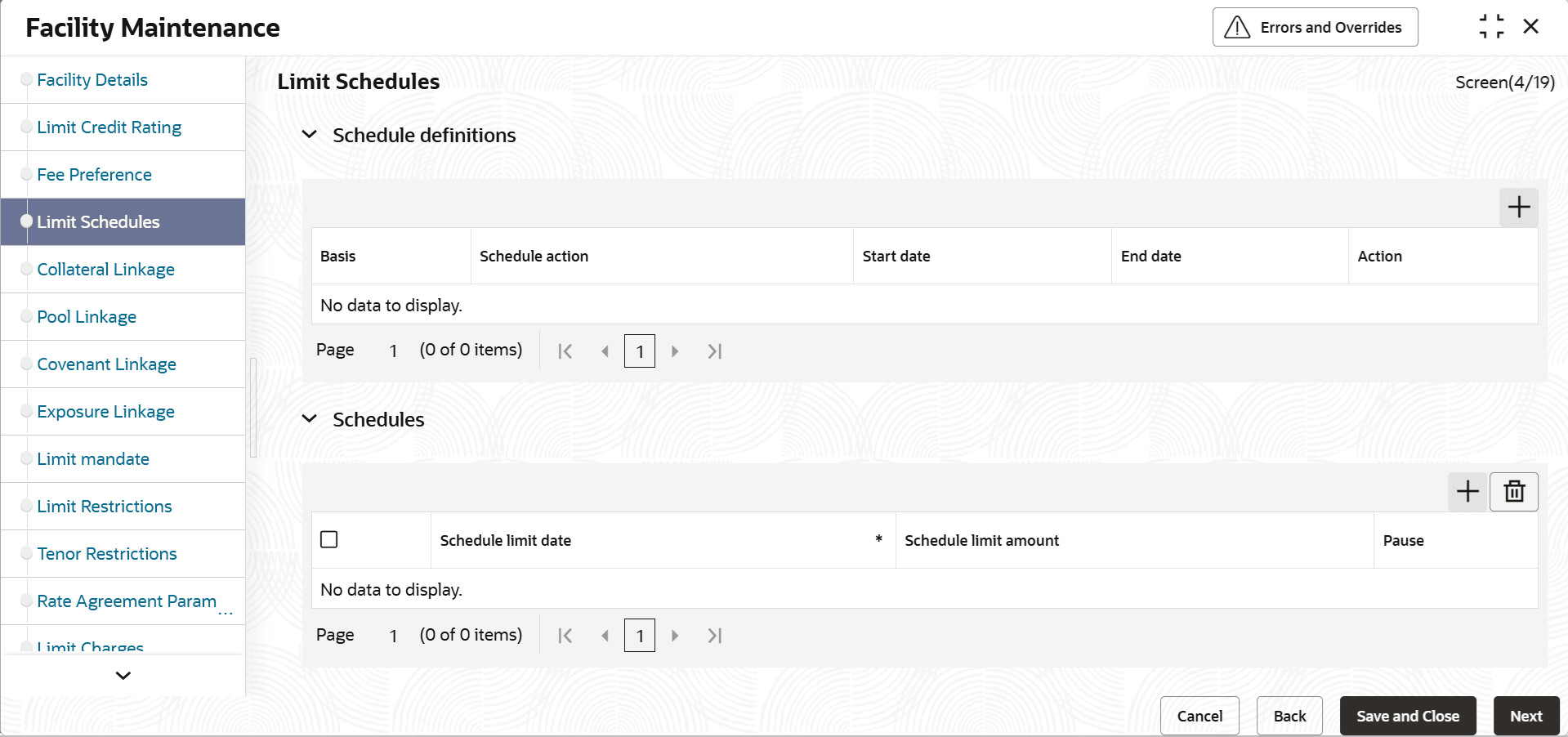Click the Next button
The height and width of the screenshot is (737, 1568).
1526,716
